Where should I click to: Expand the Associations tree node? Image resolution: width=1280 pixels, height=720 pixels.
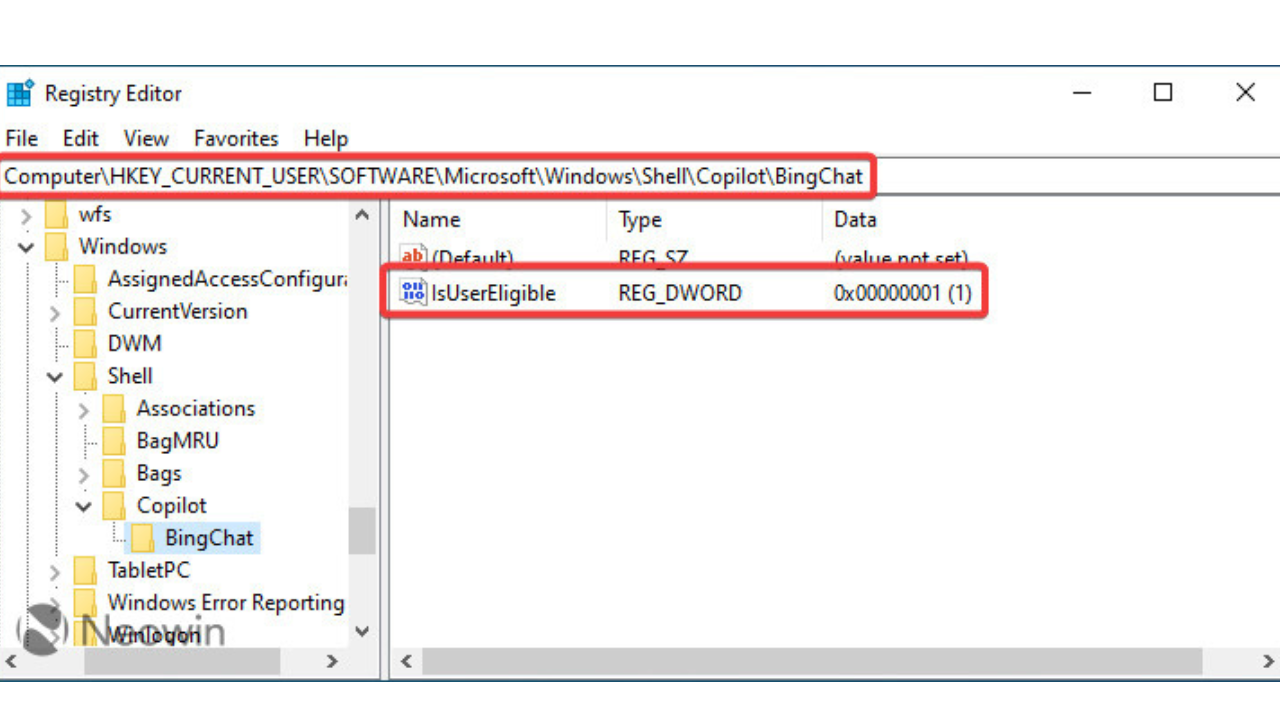84,409
